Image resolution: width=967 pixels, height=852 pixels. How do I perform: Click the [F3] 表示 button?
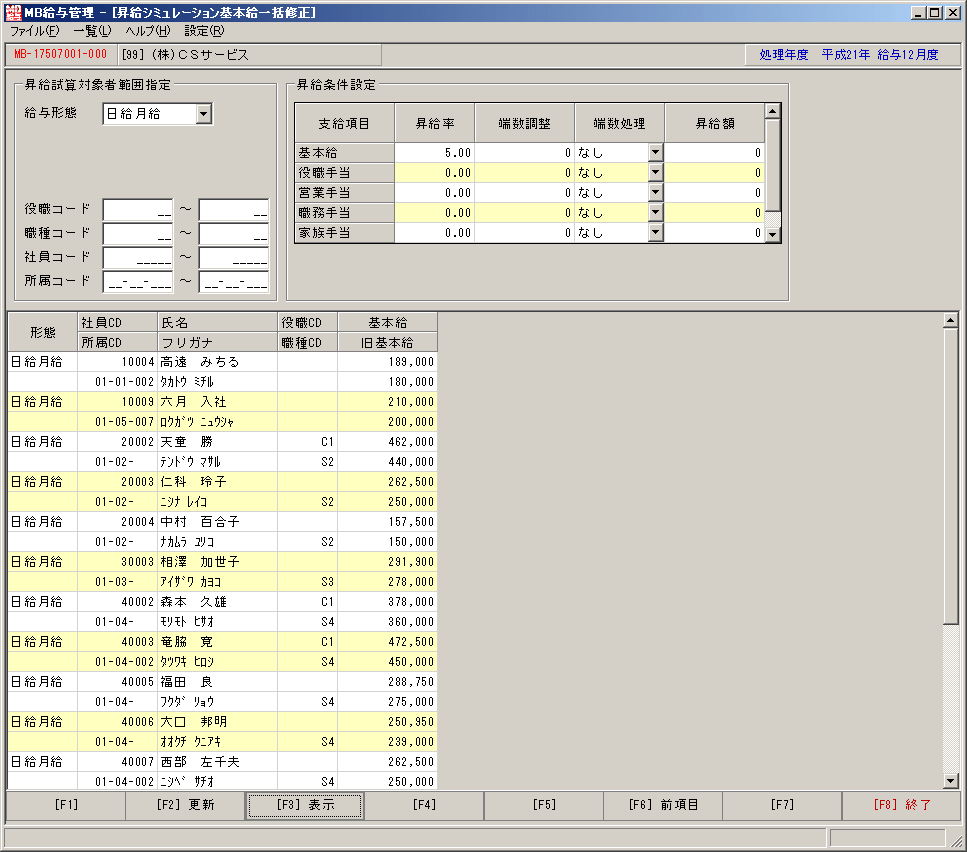[x=305, y=805]
